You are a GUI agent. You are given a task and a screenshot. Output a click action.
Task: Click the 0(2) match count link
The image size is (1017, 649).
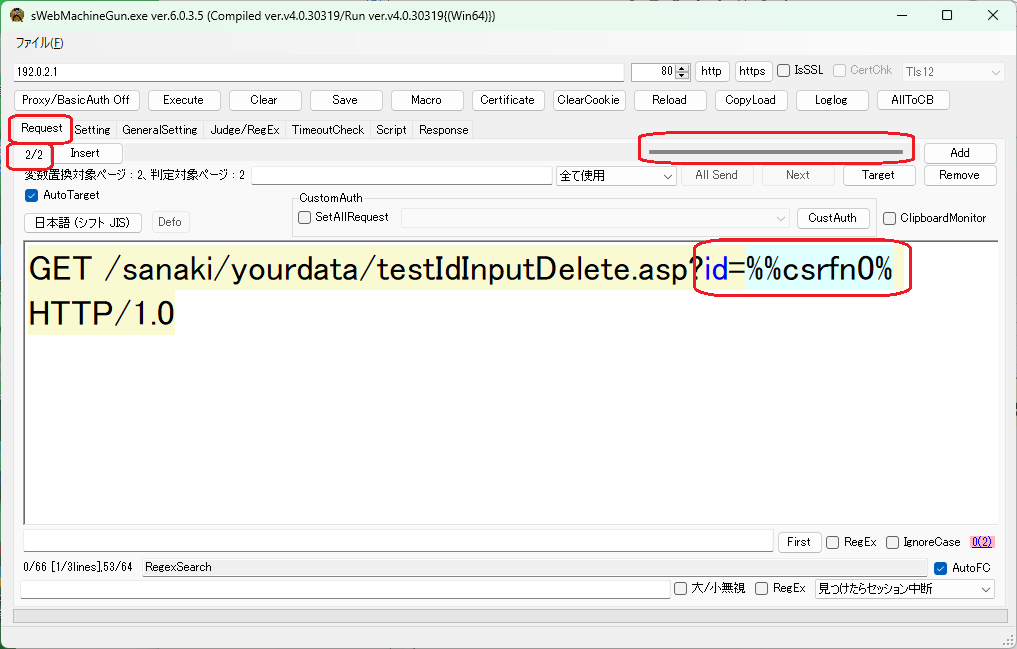(982, 542)
